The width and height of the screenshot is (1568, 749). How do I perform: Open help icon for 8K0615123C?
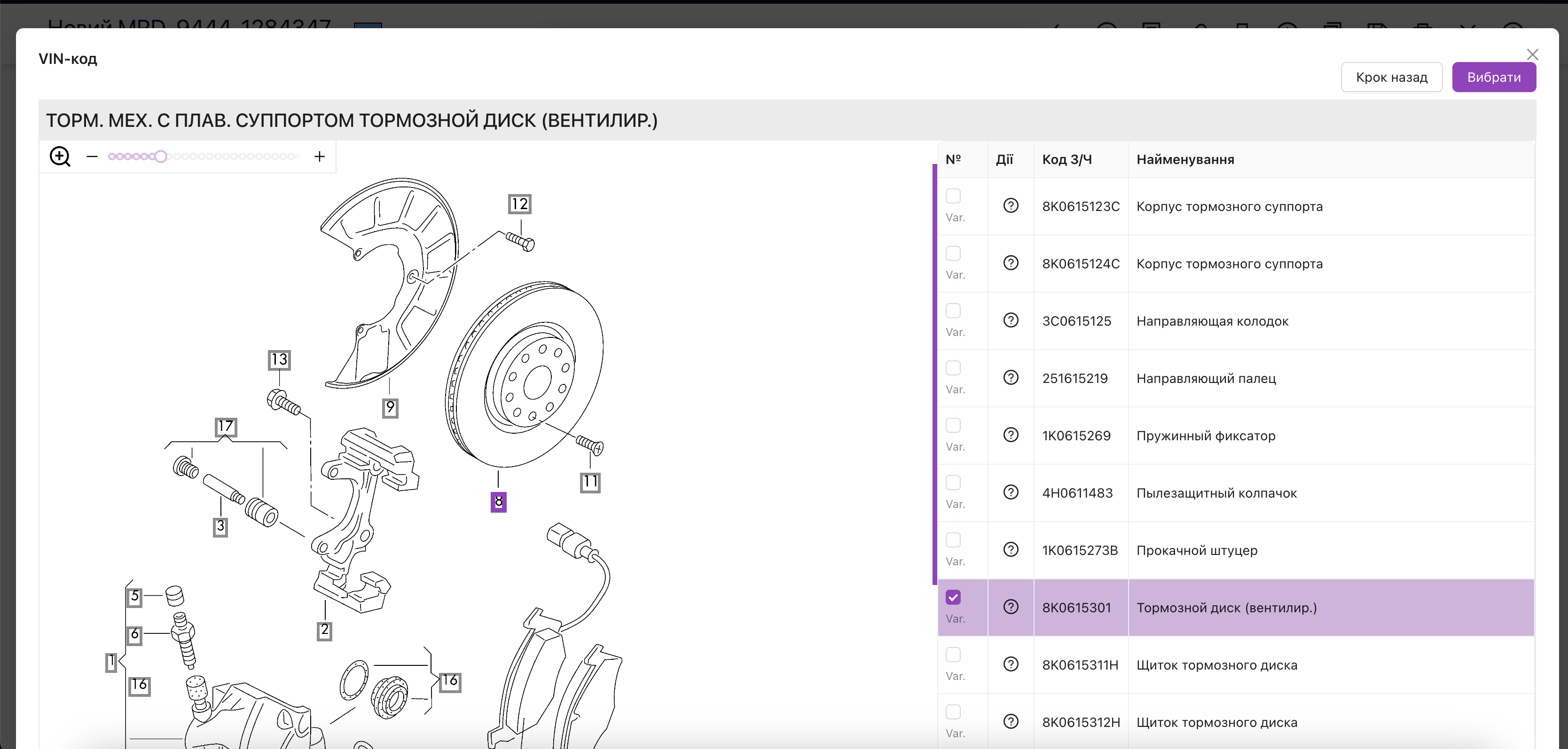pos(1011,206)
